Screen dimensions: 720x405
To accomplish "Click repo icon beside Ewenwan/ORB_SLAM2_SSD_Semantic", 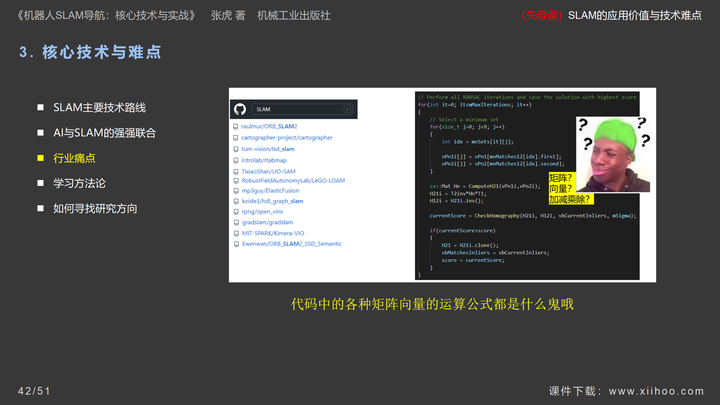I will point(236,244).
